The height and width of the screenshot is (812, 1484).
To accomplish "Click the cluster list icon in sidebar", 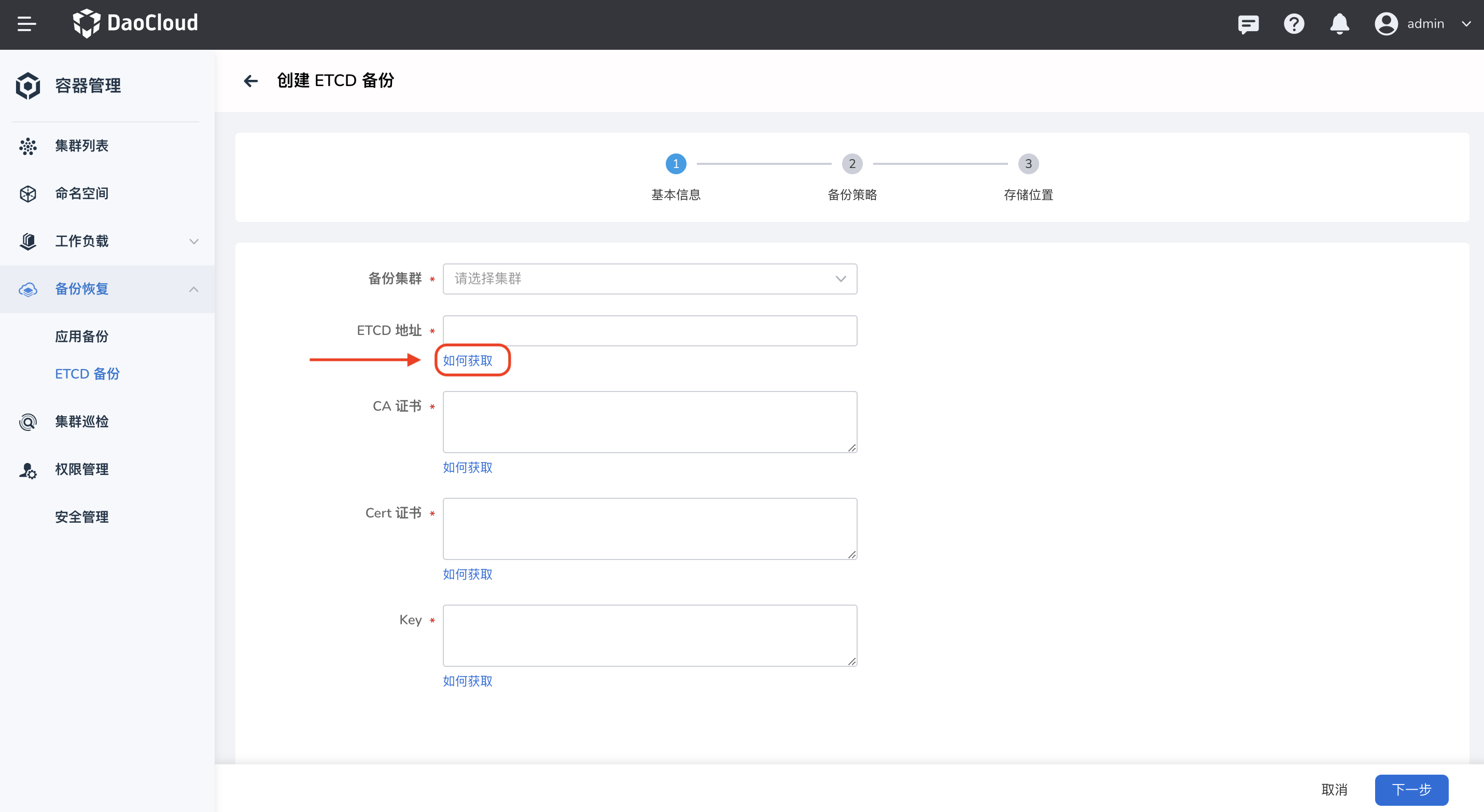I will click(27, 146).
